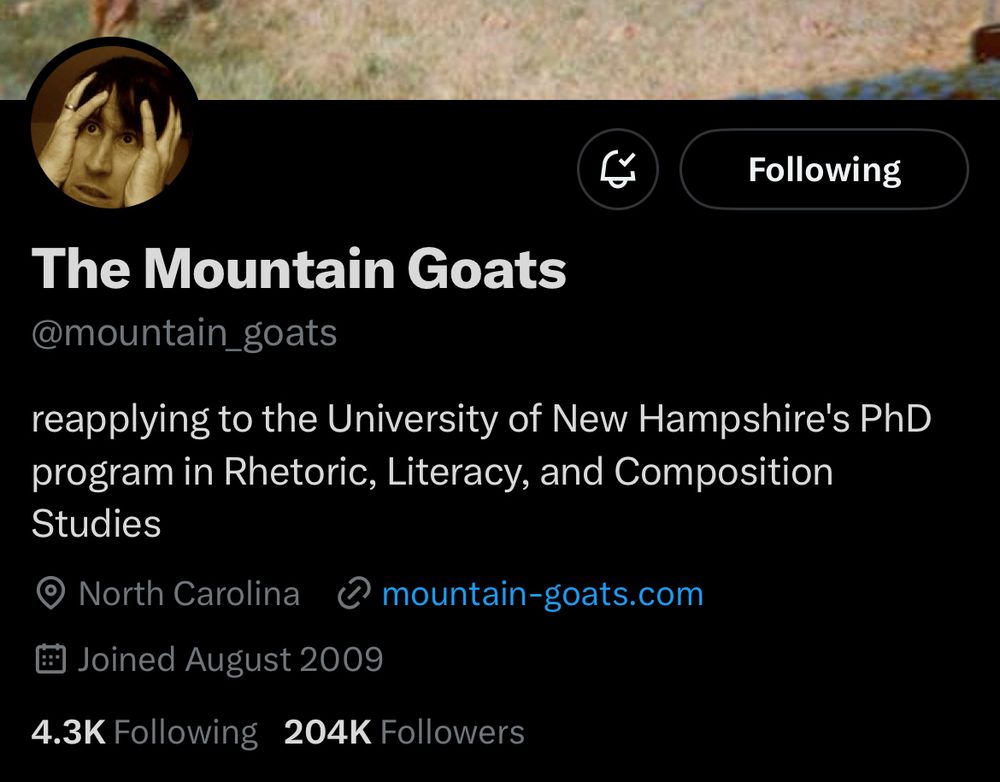Click the @mountain_goats username handle
Viewport: 1000px width, 782px height.
[185, 332]
